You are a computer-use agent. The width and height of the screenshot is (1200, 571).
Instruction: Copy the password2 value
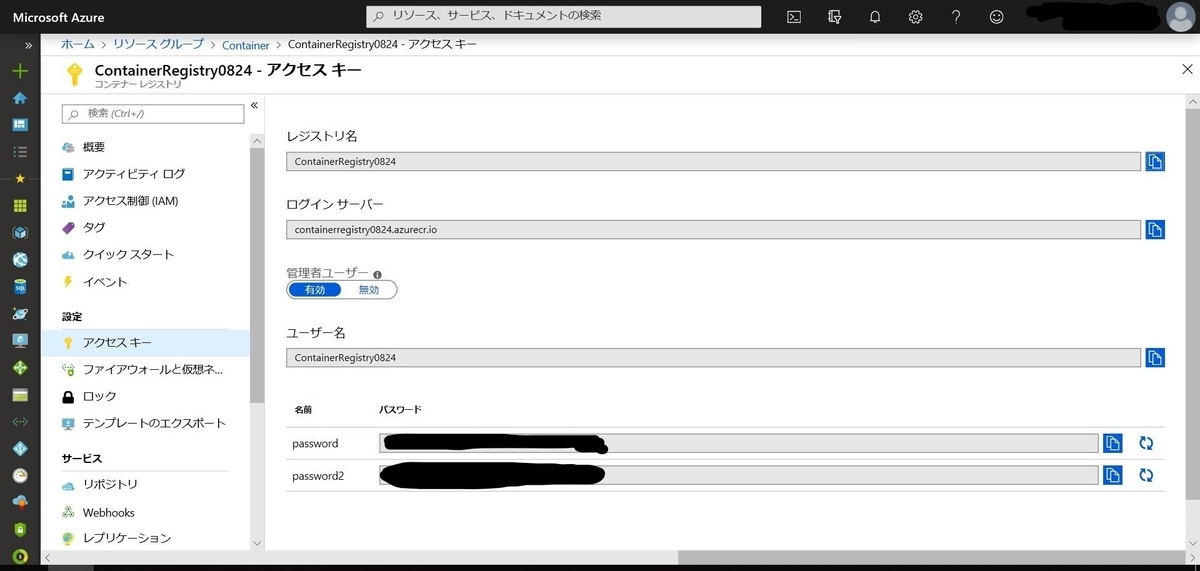(1113, 475)
